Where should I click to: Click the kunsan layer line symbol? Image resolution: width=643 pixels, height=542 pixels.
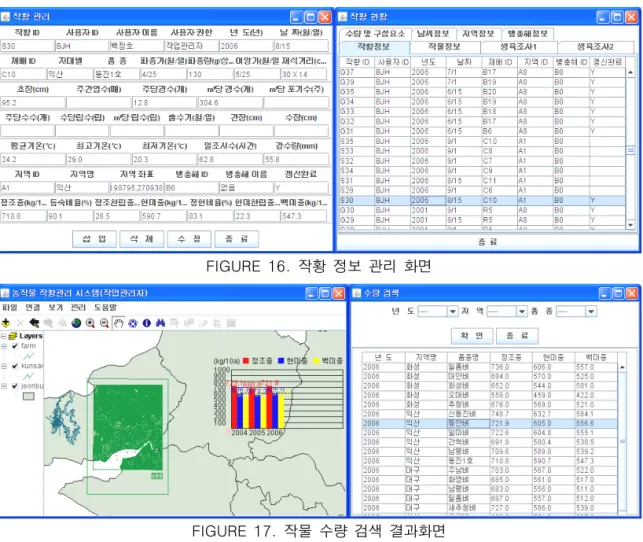click(28, 376)
